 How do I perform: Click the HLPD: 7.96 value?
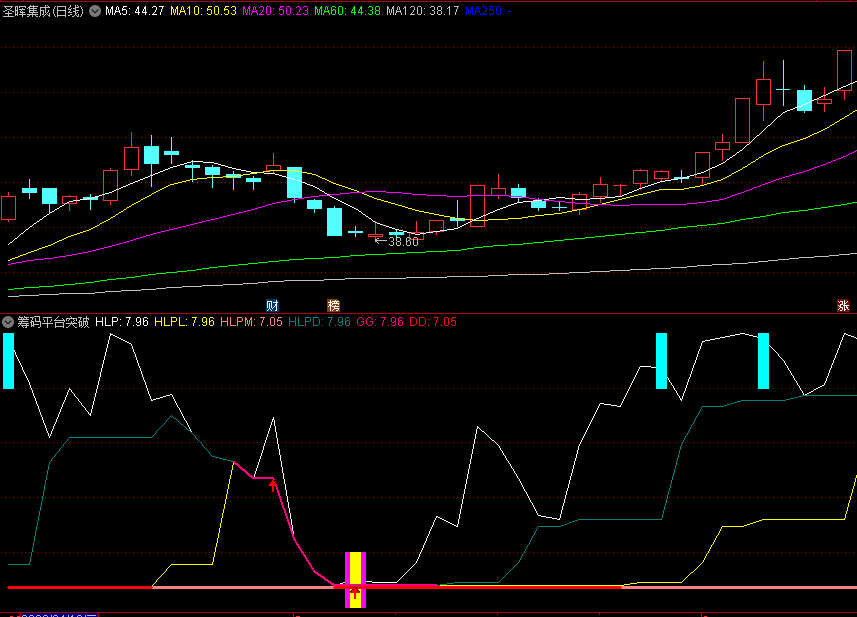pyautogui.click(x=319, y=322)
